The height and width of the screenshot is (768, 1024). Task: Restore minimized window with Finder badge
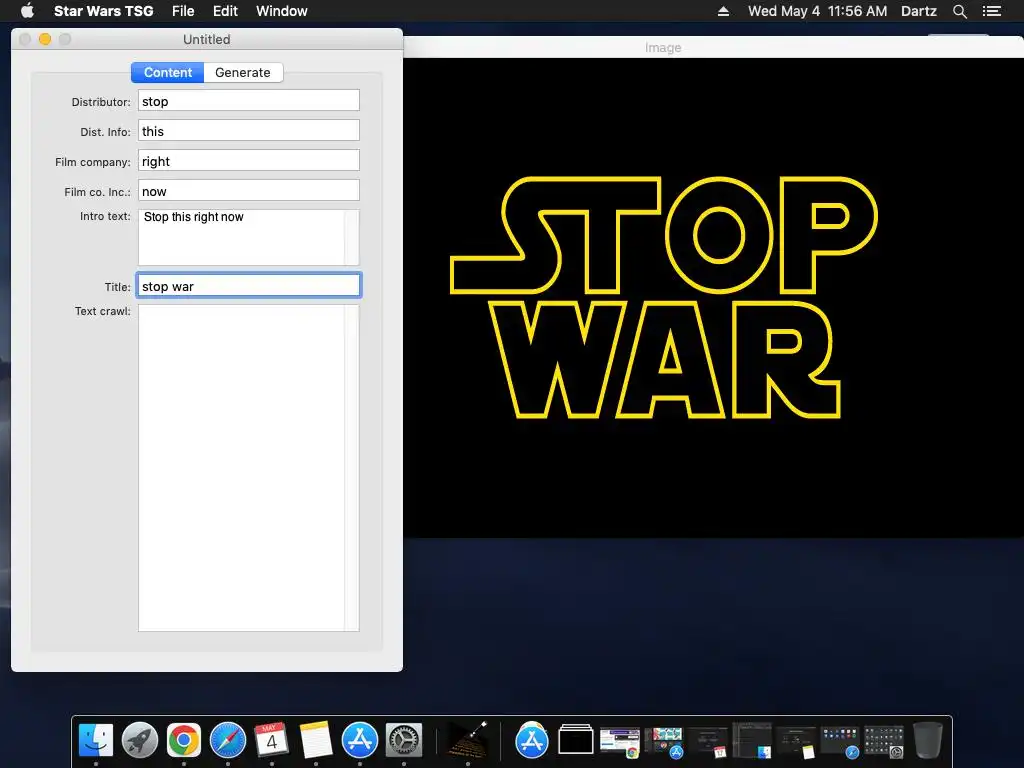tap(752, 741)
